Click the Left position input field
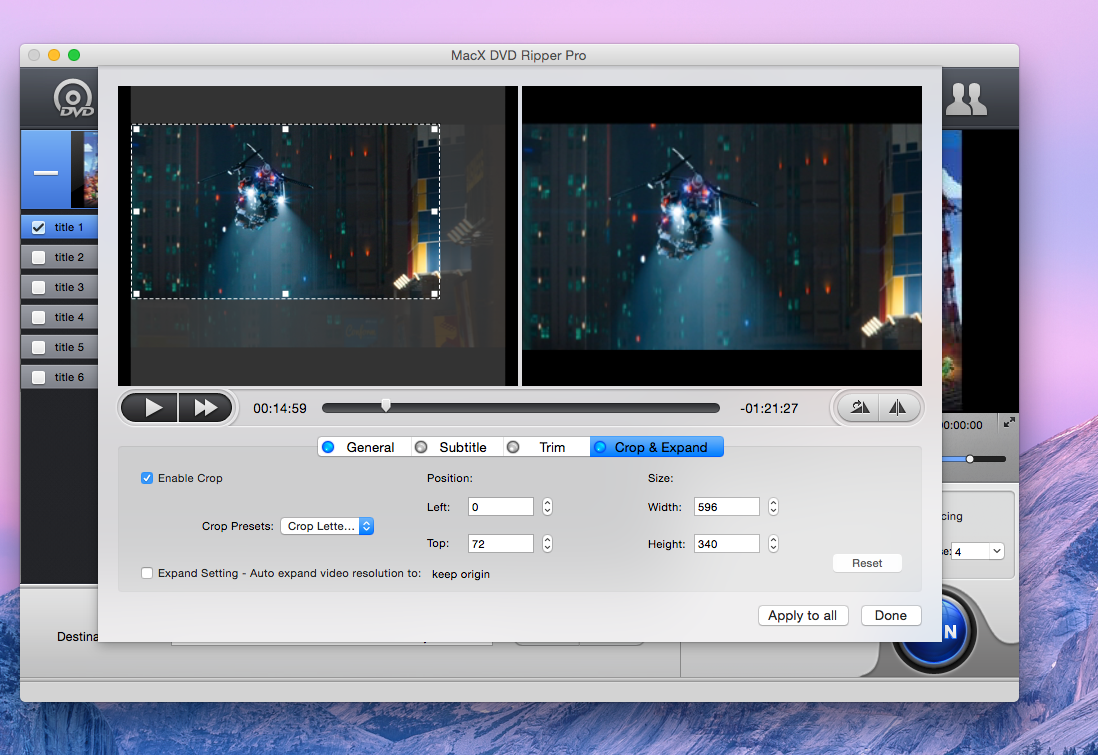The height and width of the screenshot is (755, 1098). (501, 506)
